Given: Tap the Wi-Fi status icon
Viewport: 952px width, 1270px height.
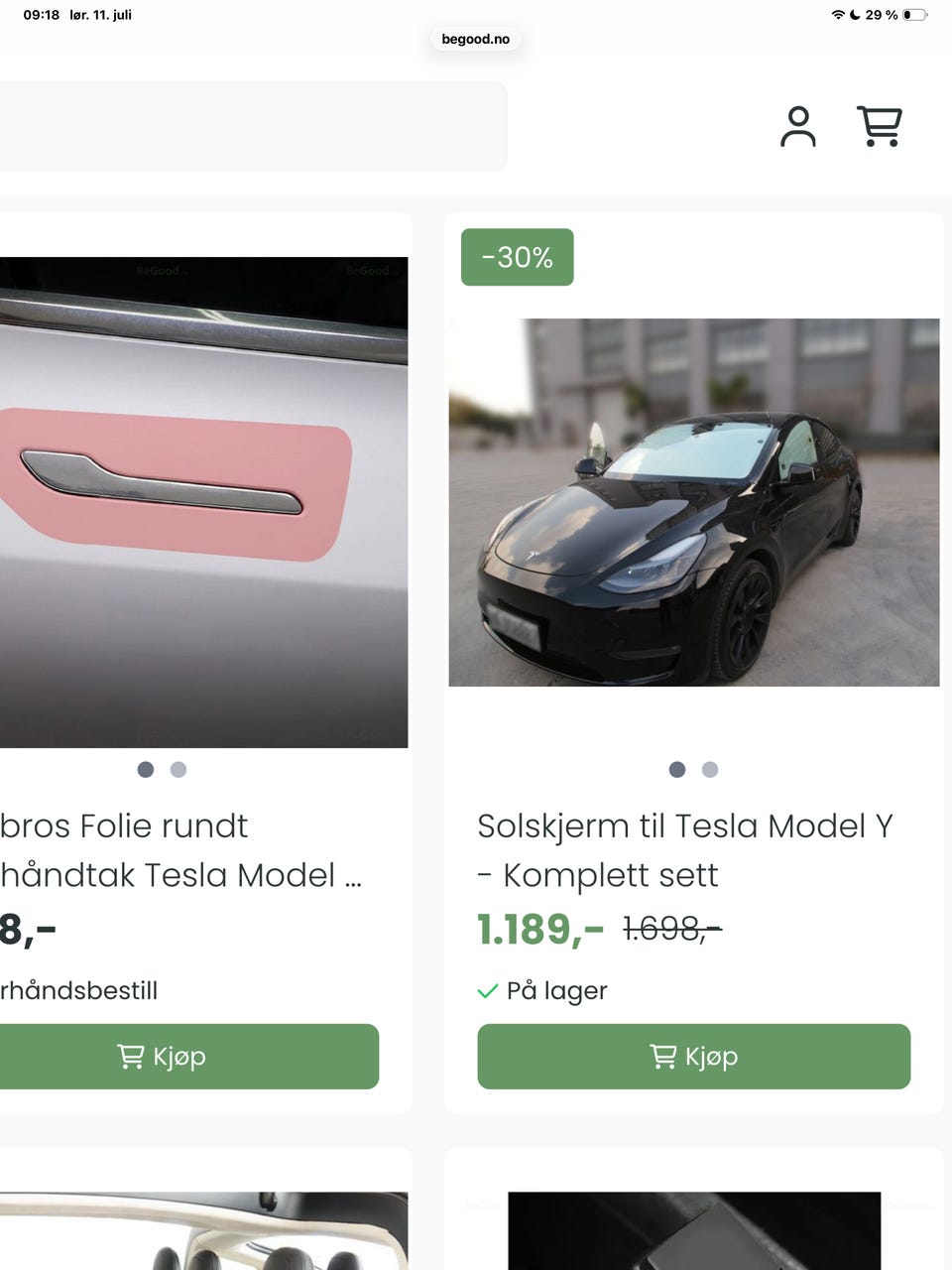Looking at the screenshot, I should (838, 15).
